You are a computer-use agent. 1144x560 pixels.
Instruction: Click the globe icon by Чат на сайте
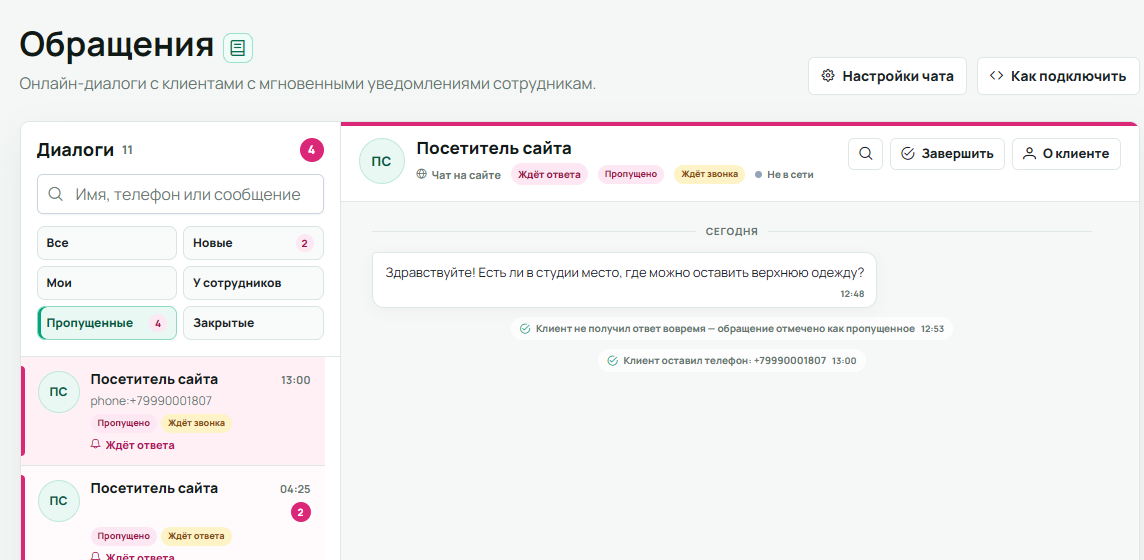point(421,174)
